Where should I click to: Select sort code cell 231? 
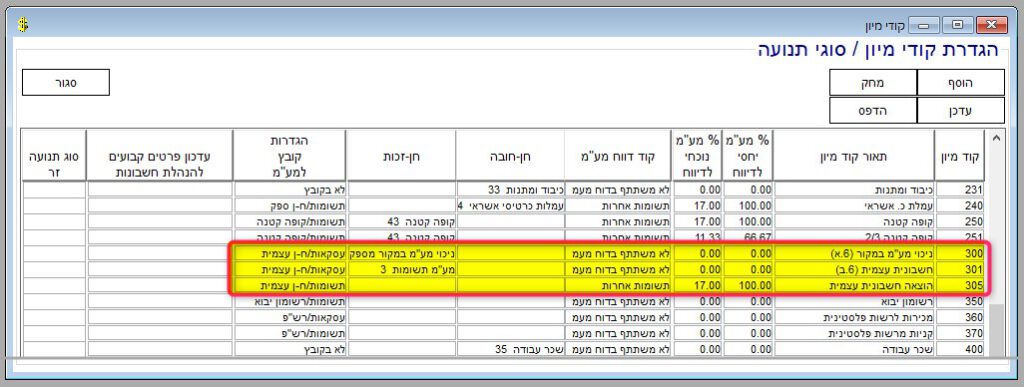tap(959, 190)
